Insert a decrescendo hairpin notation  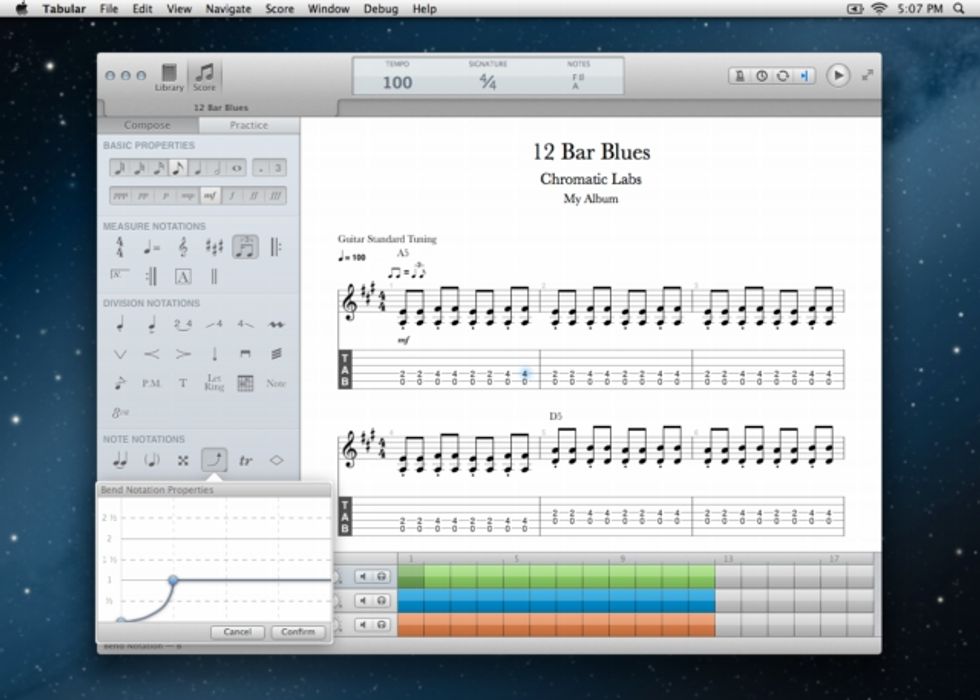click(x=182, y=354)
